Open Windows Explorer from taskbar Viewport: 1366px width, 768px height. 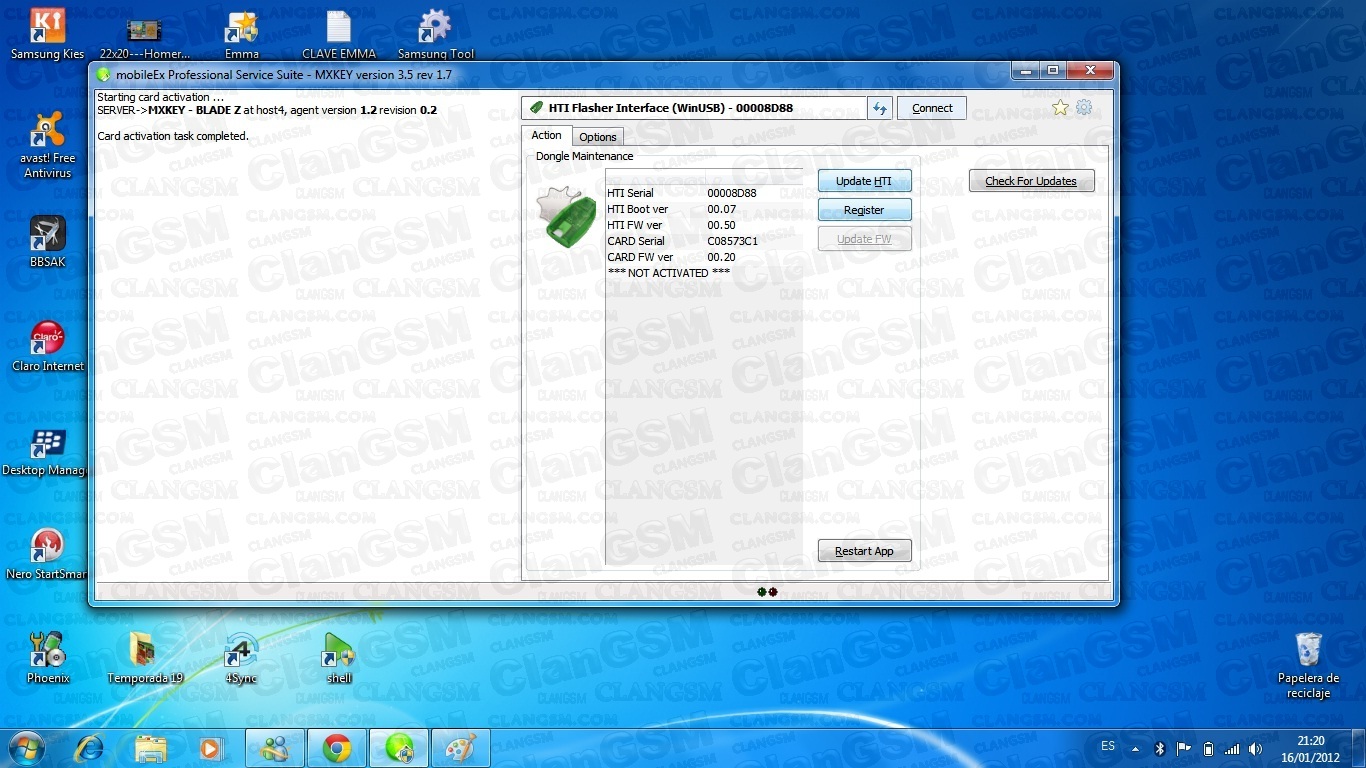151,748
